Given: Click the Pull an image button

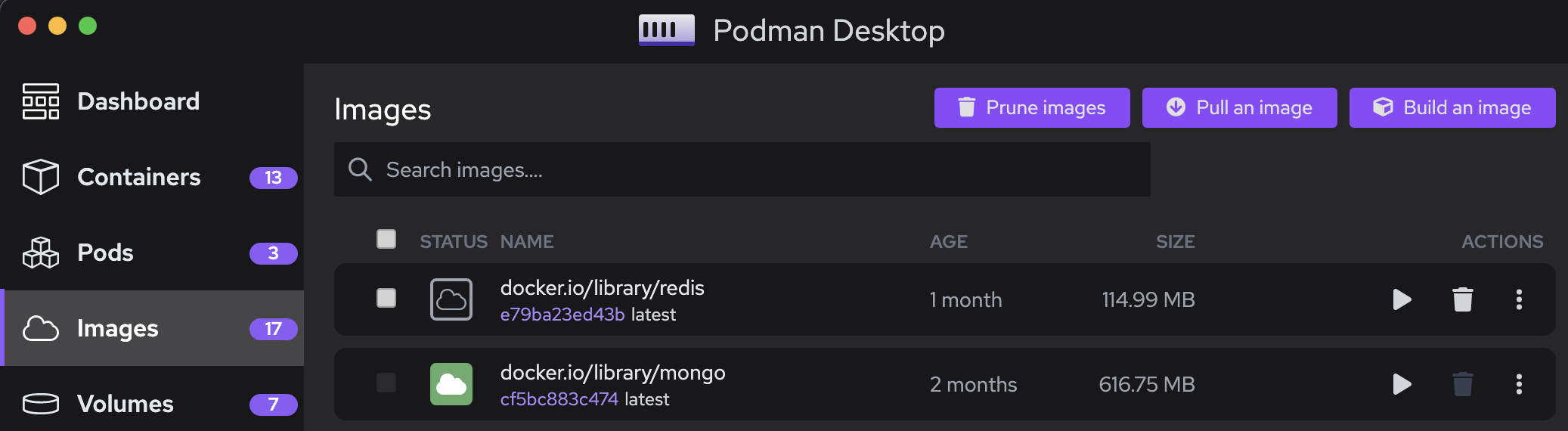Looking at the screenshot, I should (x=1239, y=107).
